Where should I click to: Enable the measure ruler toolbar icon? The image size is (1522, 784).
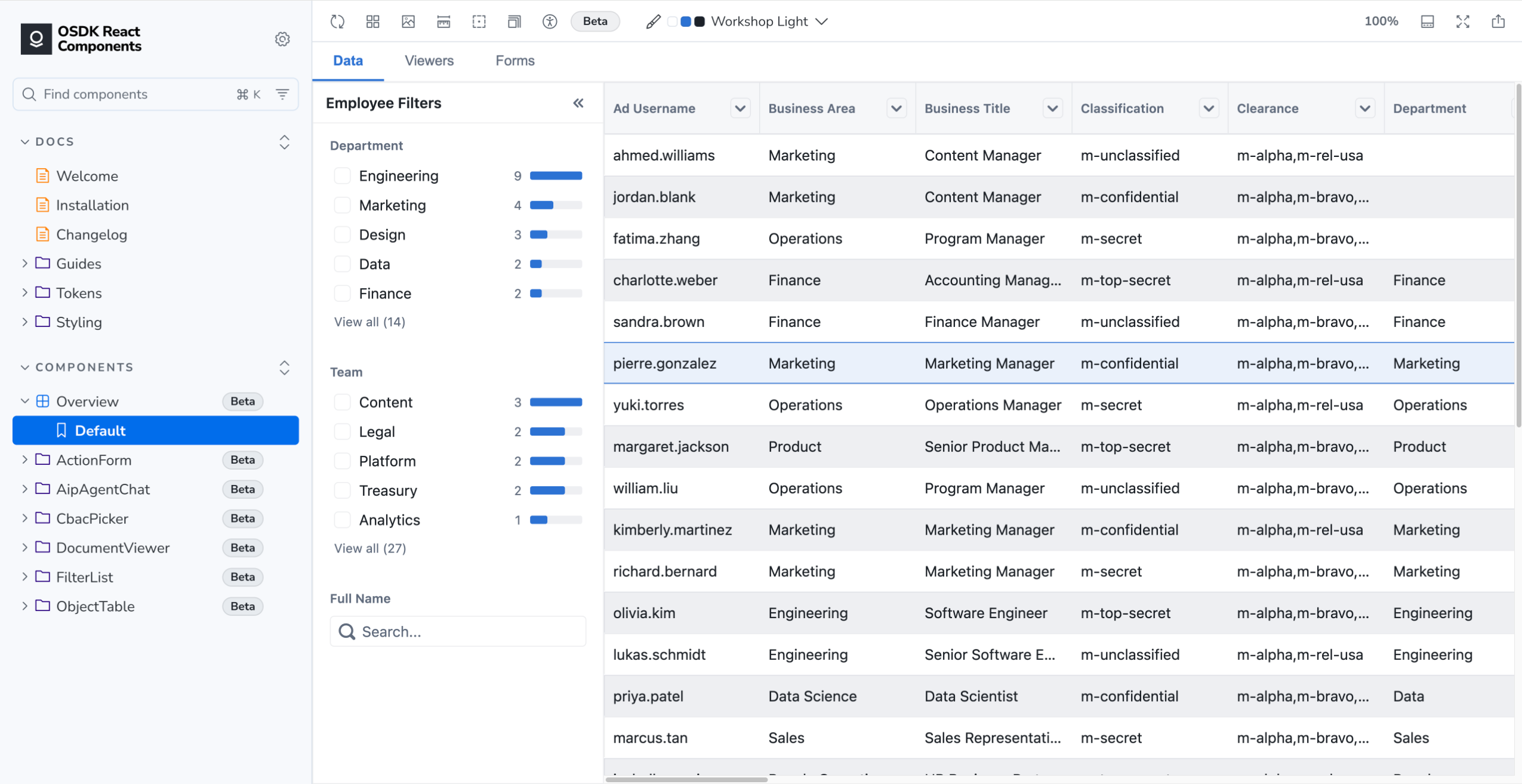[443, 21]
